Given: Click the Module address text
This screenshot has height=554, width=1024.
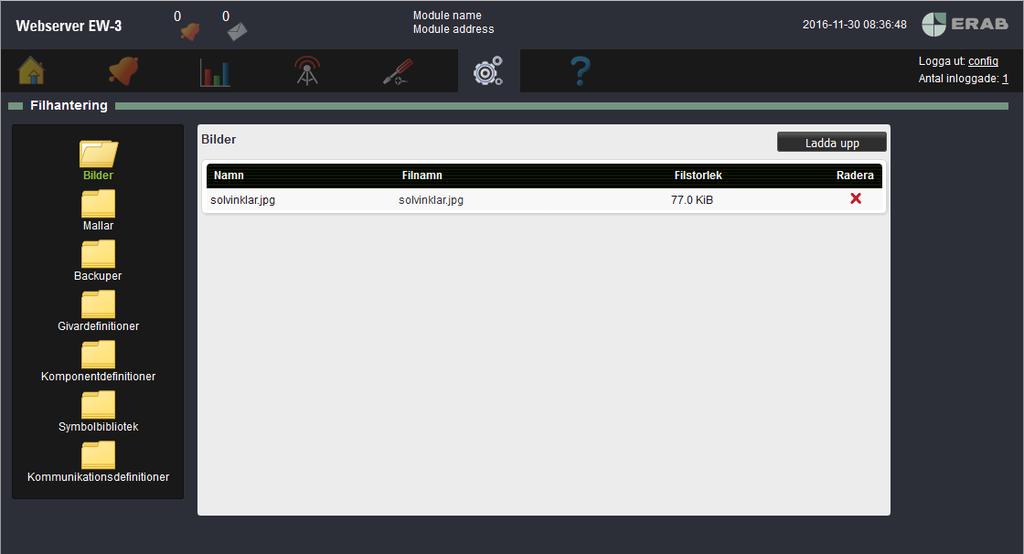Looking at the screenshot, I should coord(453,29).
